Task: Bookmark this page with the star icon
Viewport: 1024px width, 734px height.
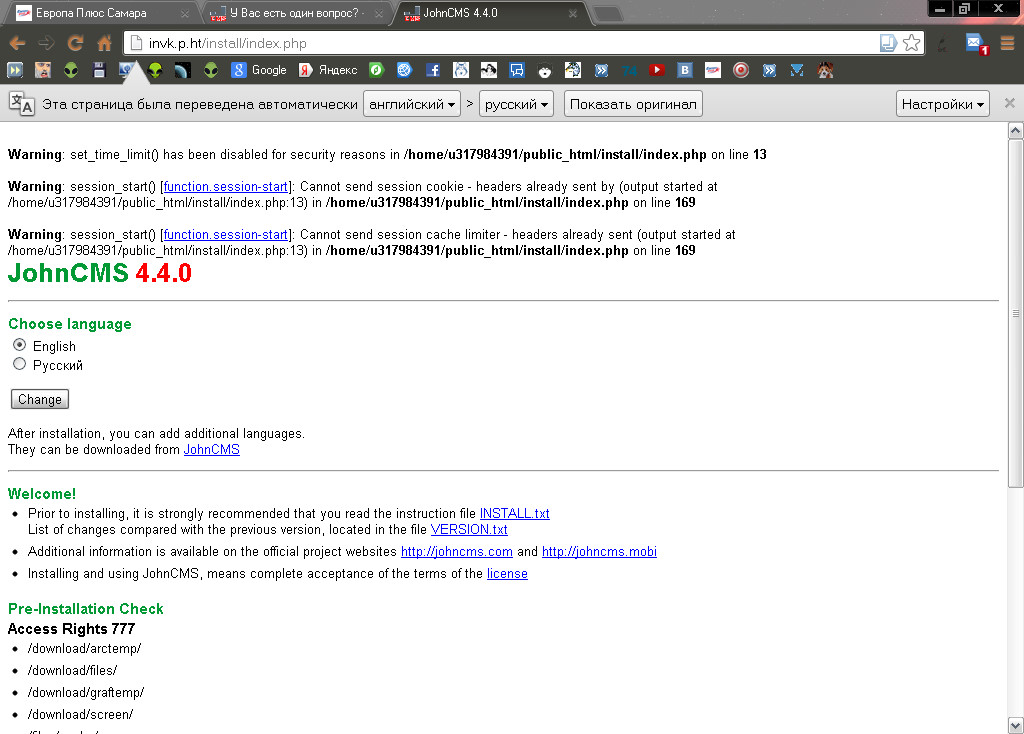Action: (x=912, y=43)
